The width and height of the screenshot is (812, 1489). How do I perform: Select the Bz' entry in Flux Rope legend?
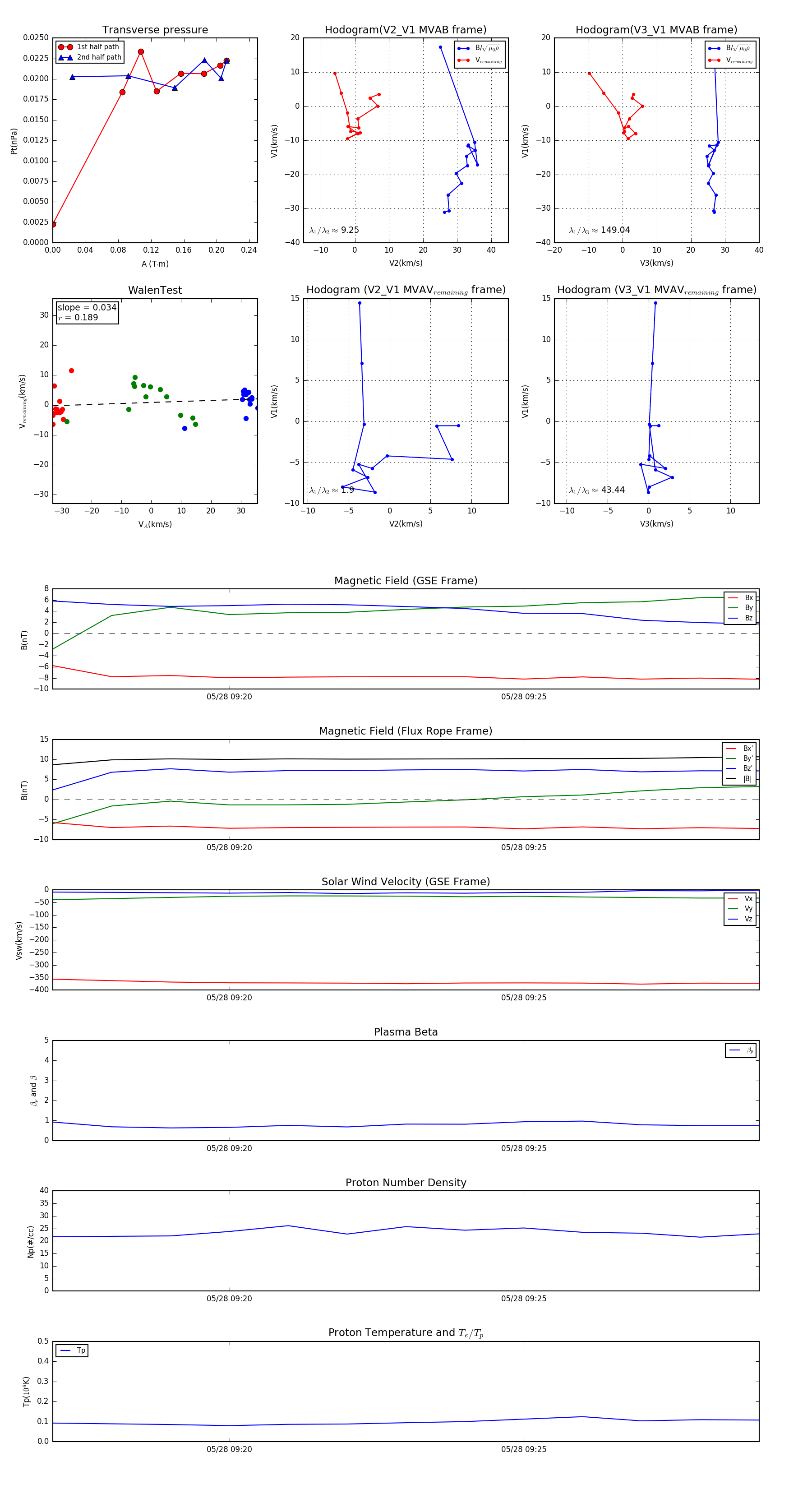pyautogui.click(x=740, y=769)
